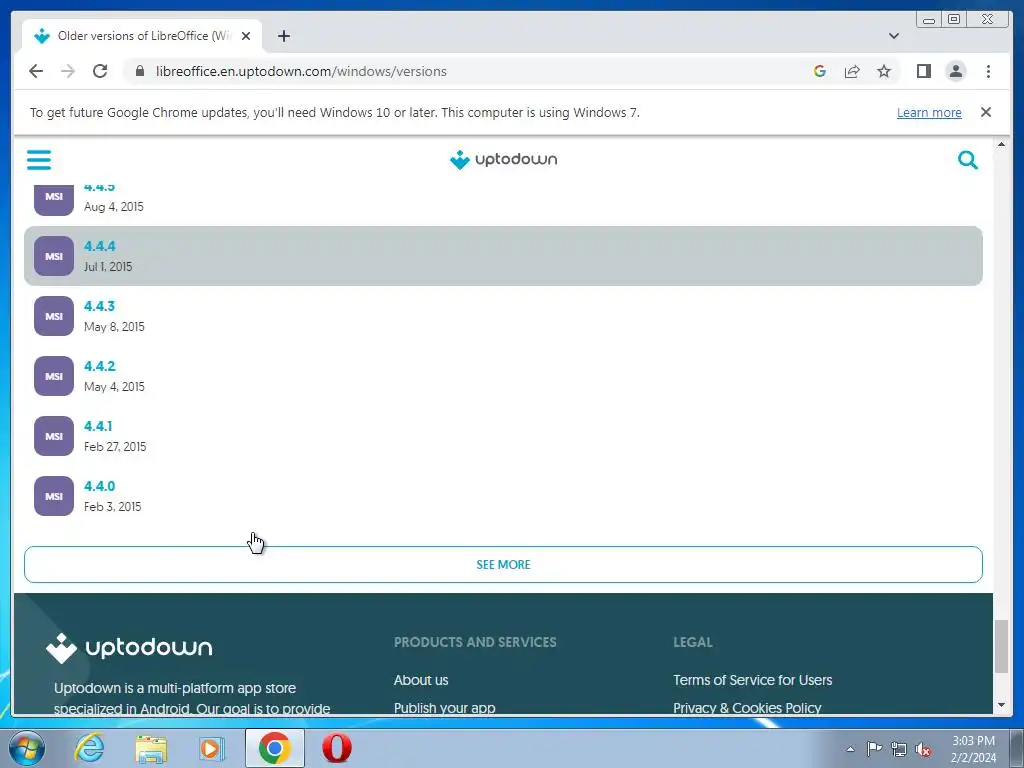1024x768 pixels.
Task: Open the Uptodown hamburger menu
Action: pyautogui.click(x=39, y=159)
